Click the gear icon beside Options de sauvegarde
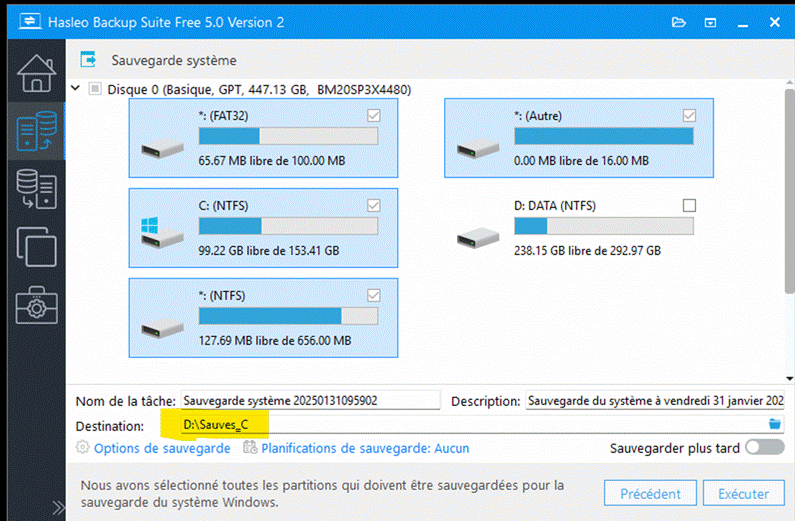Screen dimensions: 795x521 click(83, 448)
